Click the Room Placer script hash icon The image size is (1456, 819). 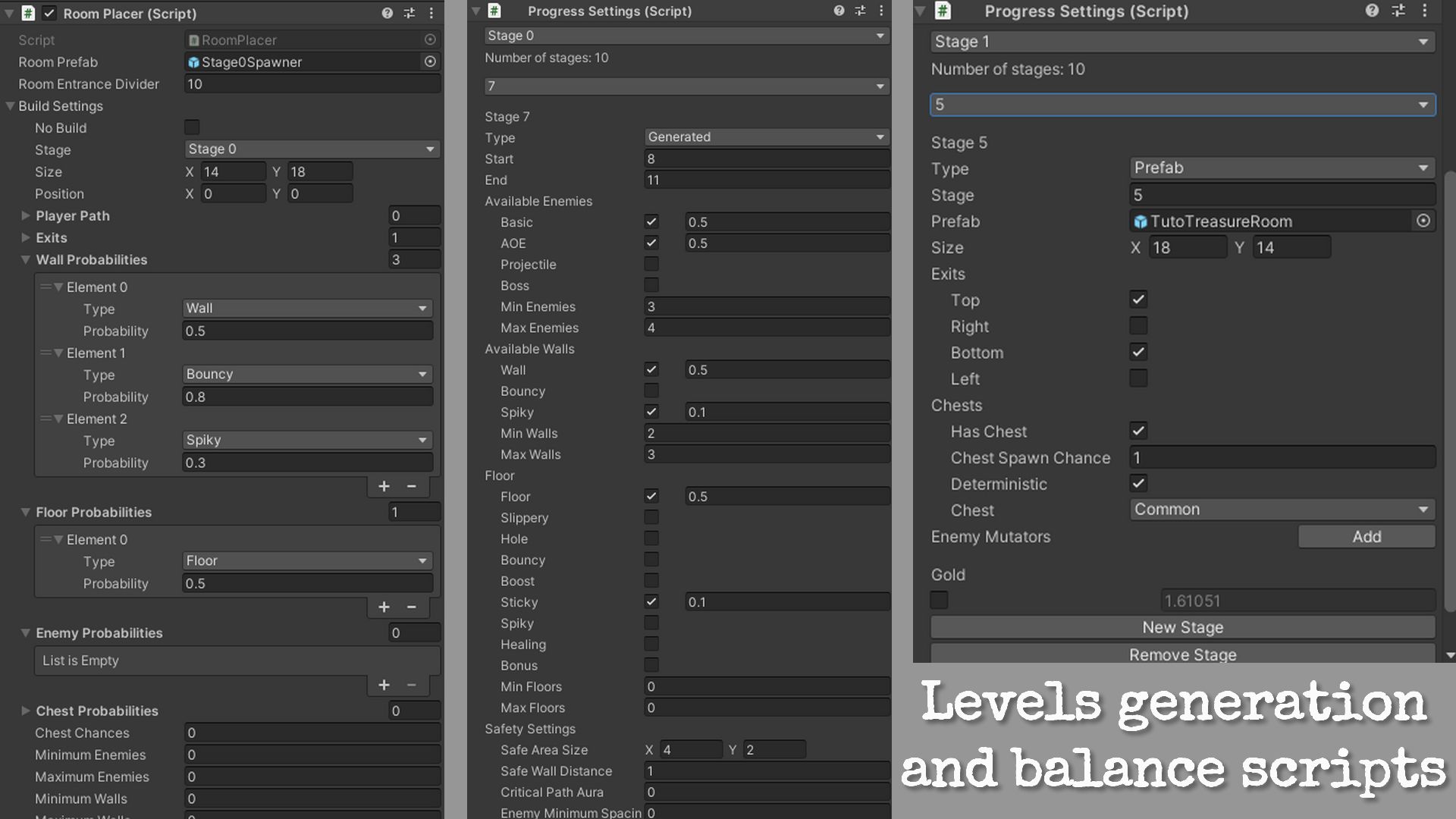click(28, 13)
